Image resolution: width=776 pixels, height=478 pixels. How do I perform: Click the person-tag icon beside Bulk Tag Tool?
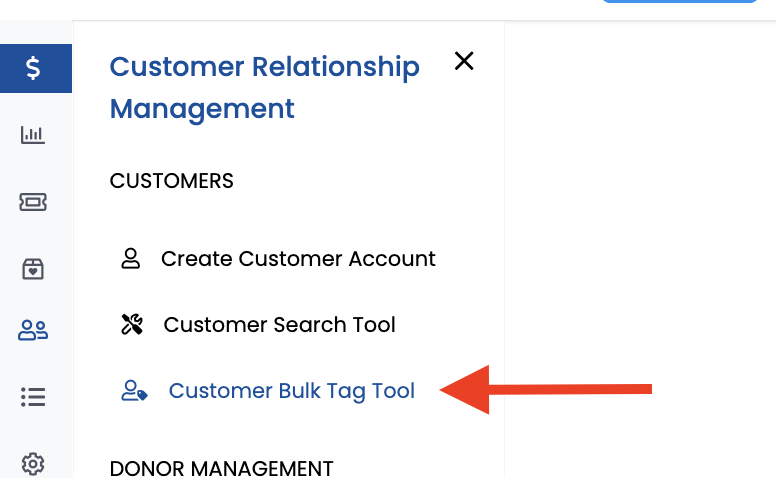pyautogui.click(x=134, y=390)
